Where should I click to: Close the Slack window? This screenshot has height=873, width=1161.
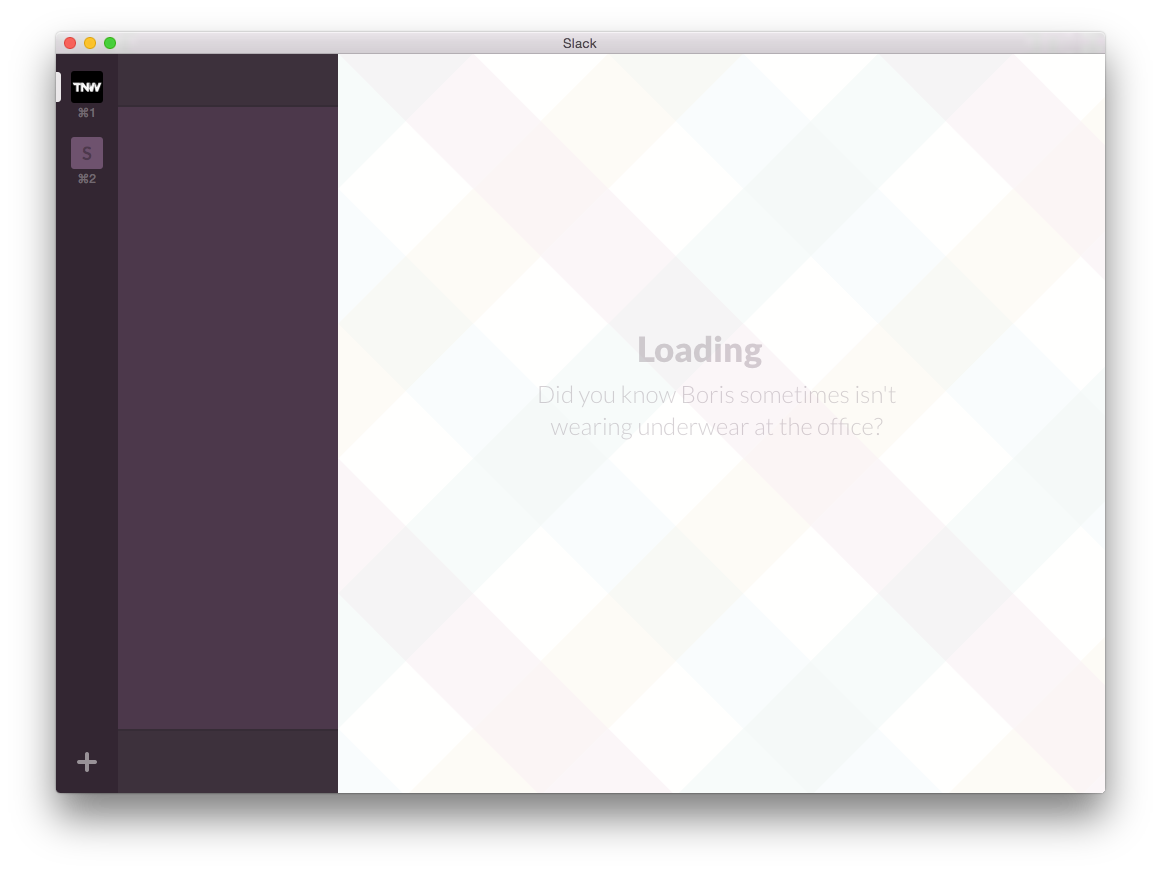pyautogui.click(x=70, y=43)
